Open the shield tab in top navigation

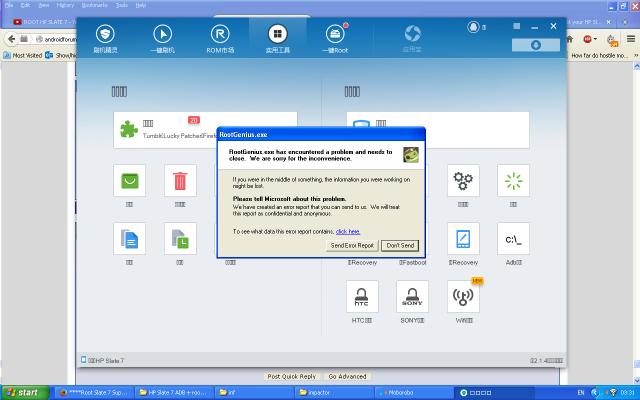(105, 38)
